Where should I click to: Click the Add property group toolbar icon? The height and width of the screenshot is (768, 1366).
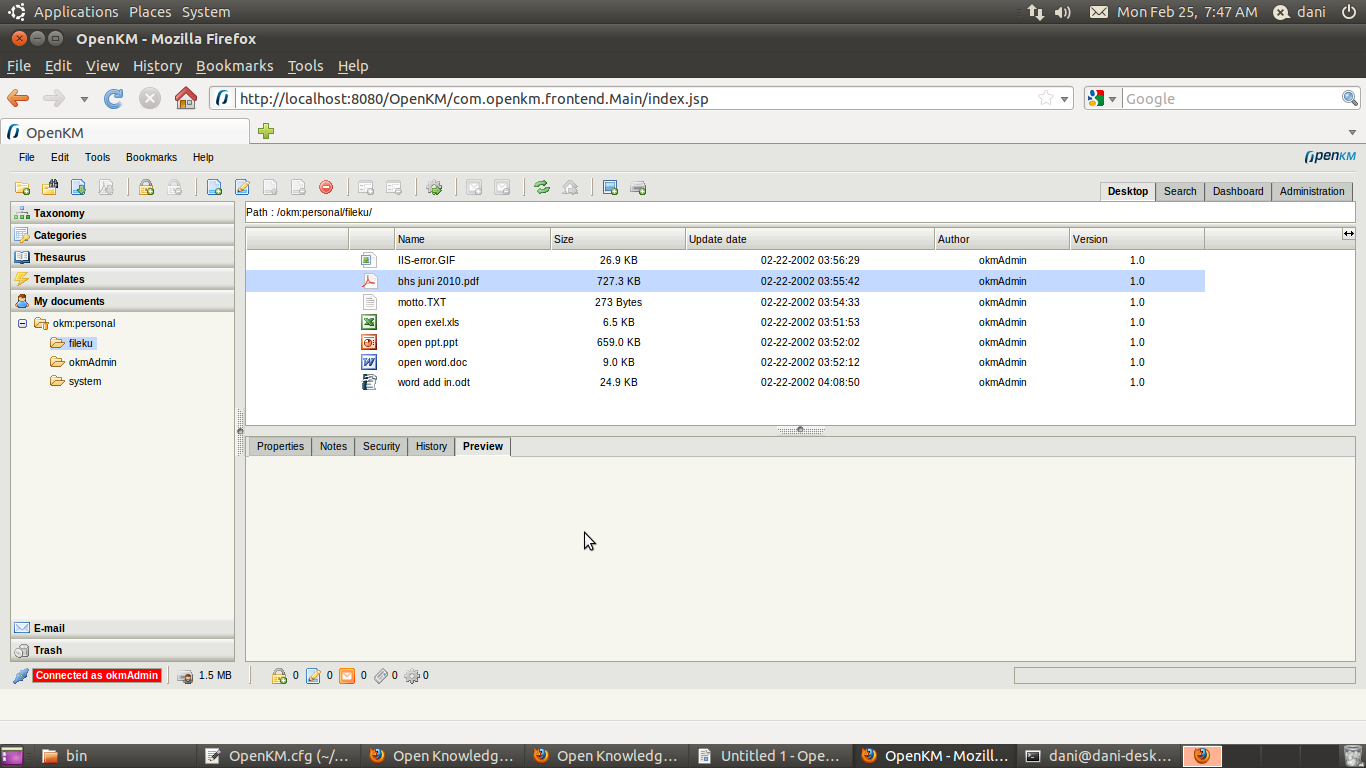366,187
